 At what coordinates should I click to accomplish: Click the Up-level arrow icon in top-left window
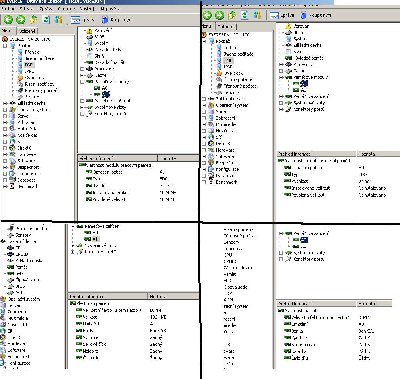[x=33, y=20]
